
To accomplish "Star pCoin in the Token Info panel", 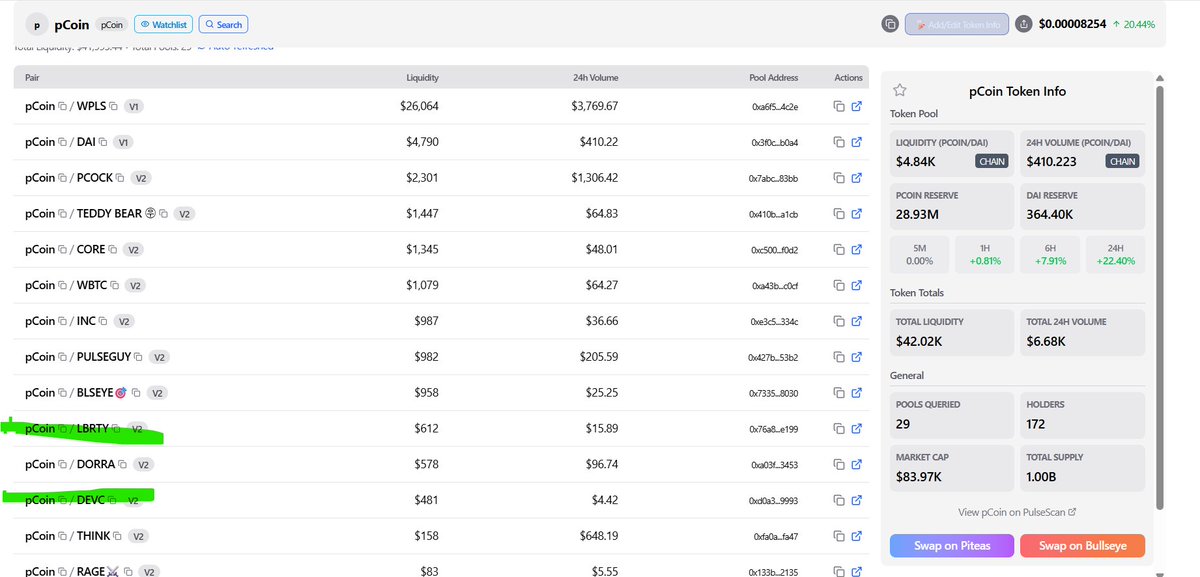I will pos(900,90).
